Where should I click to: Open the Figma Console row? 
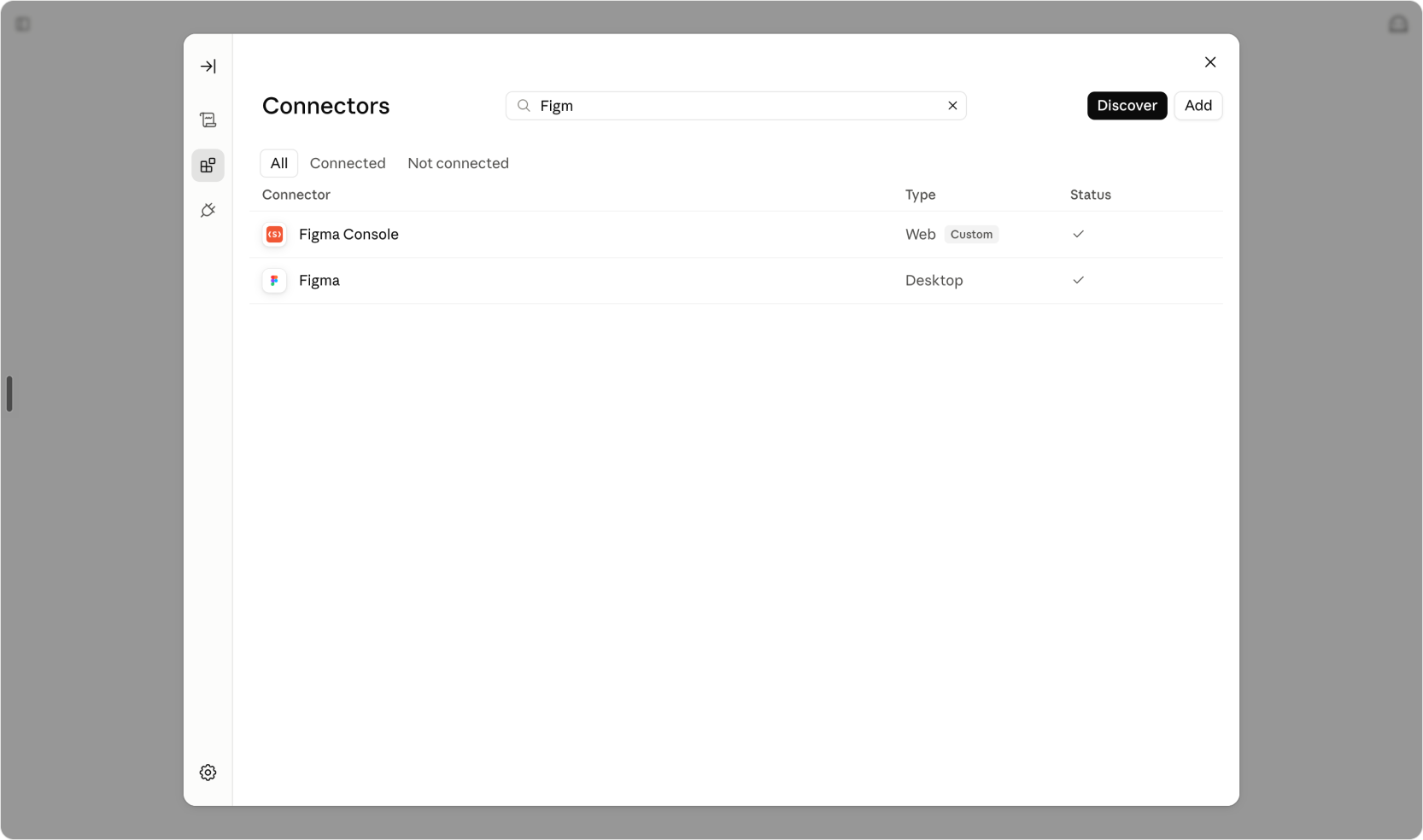point(736,235)
